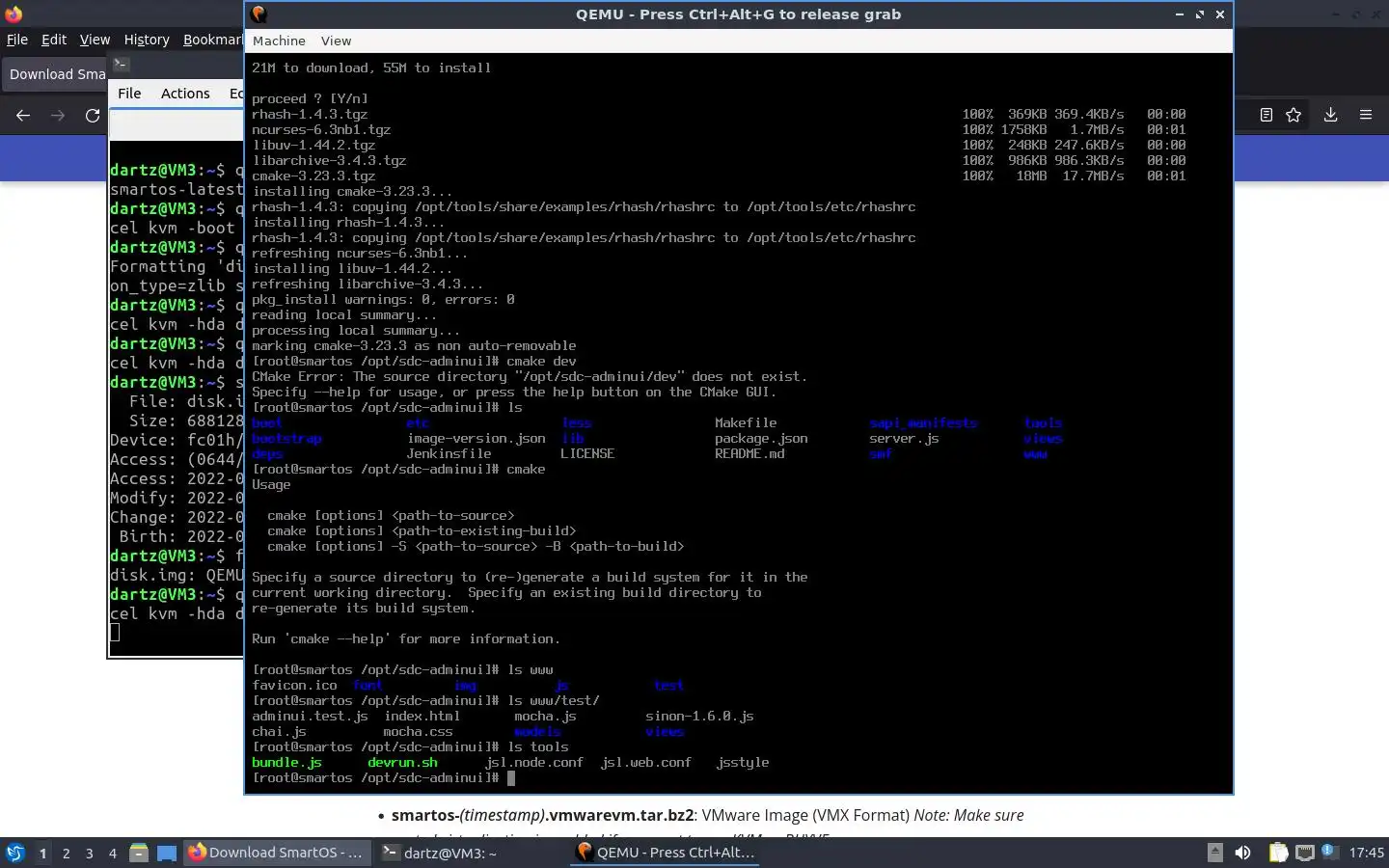Screen dimensions: 1389x868
Task: Reload the Firefox page
Action: tap(93, 115)
